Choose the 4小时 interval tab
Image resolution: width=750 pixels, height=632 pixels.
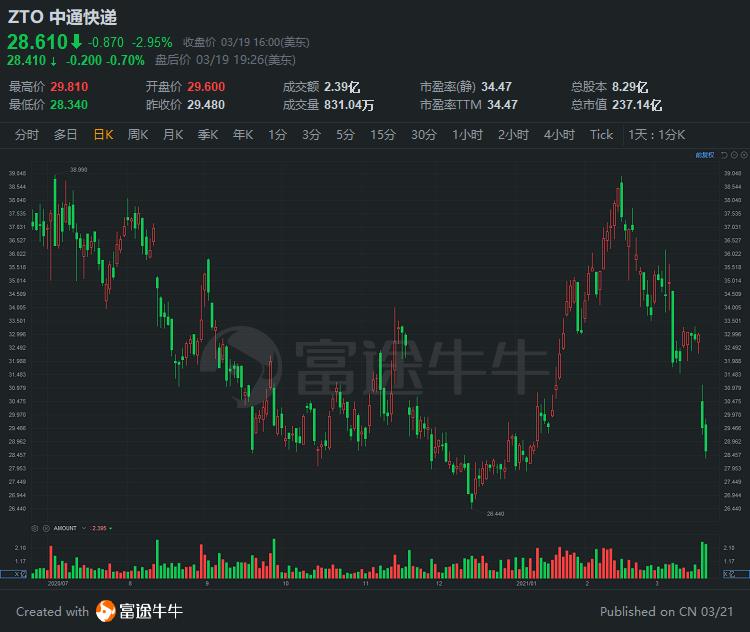tap(559, 135)
